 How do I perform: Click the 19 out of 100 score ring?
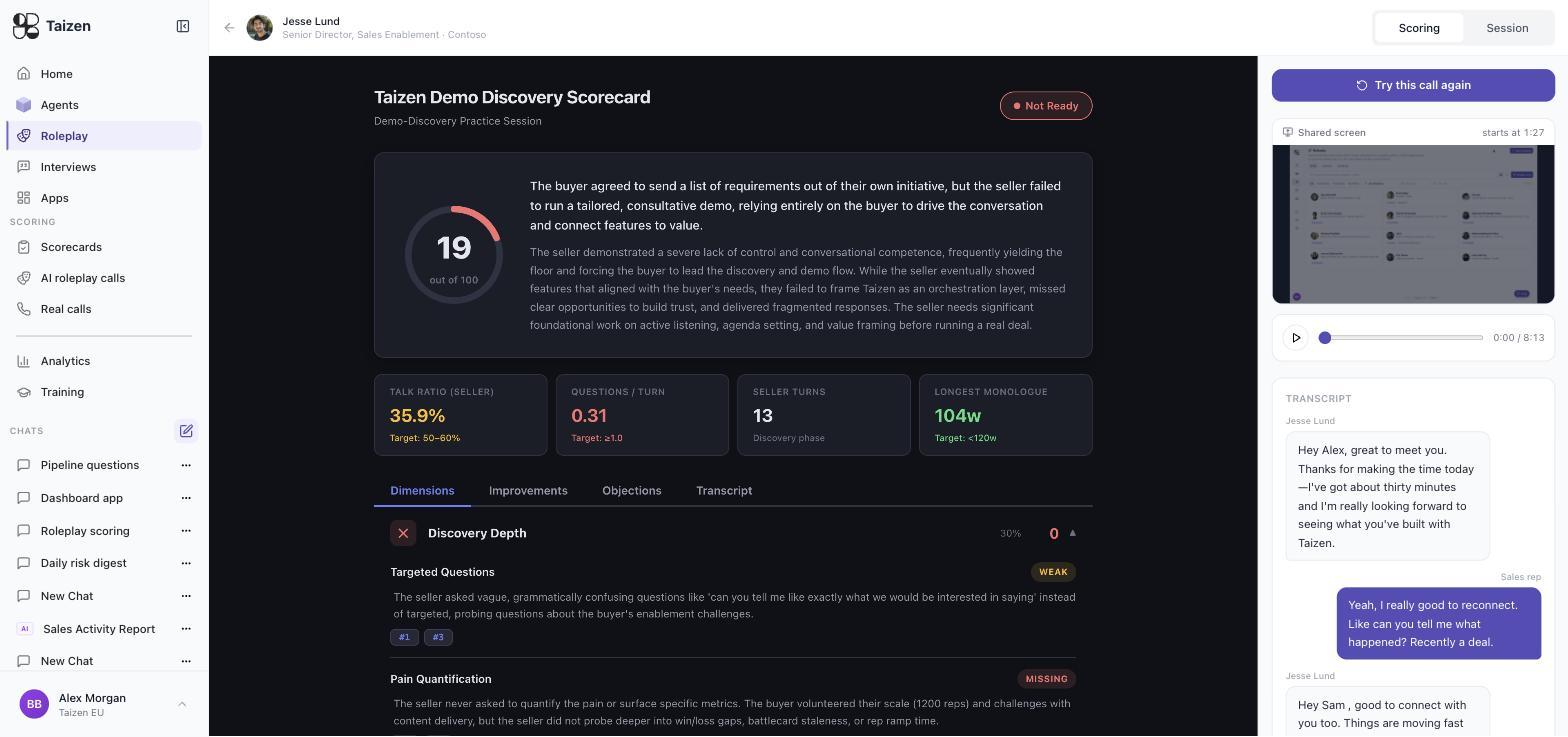coord(453,255)
